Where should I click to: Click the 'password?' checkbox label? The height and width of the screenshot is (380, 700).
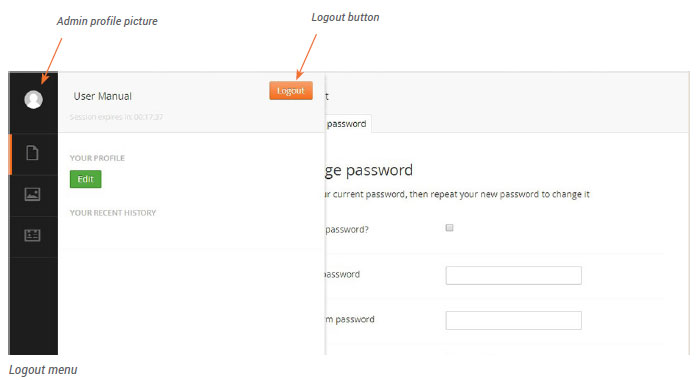(x=347, y=230)
